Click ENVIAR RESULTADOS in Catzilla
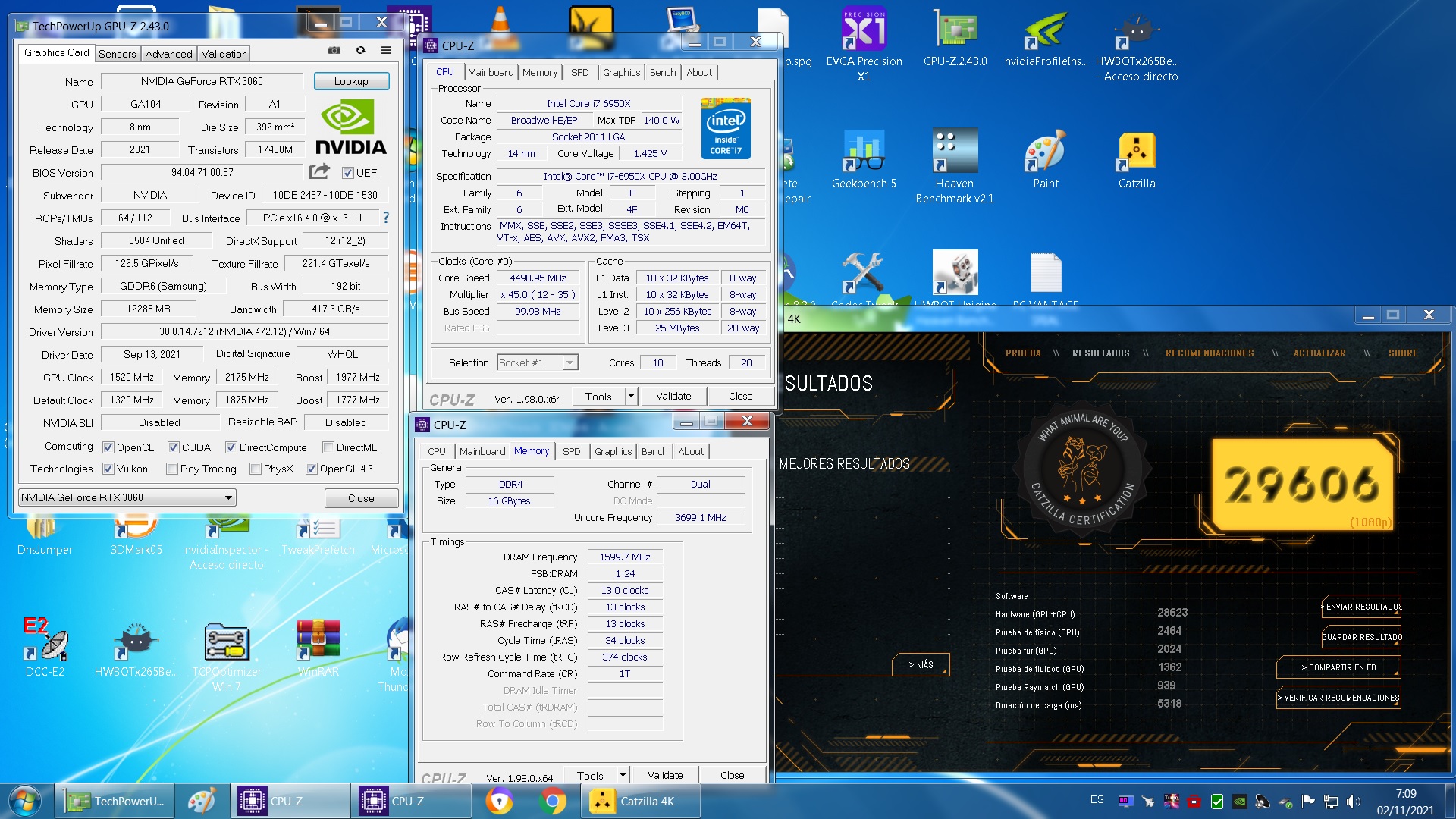1456x819 pixels. (1363, 607)
